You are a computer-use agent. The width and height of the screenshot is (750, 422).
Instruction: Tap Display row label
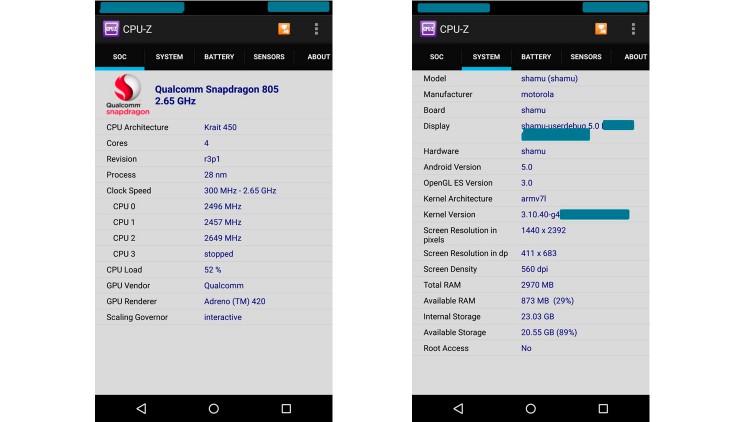[x=436, y=126]
